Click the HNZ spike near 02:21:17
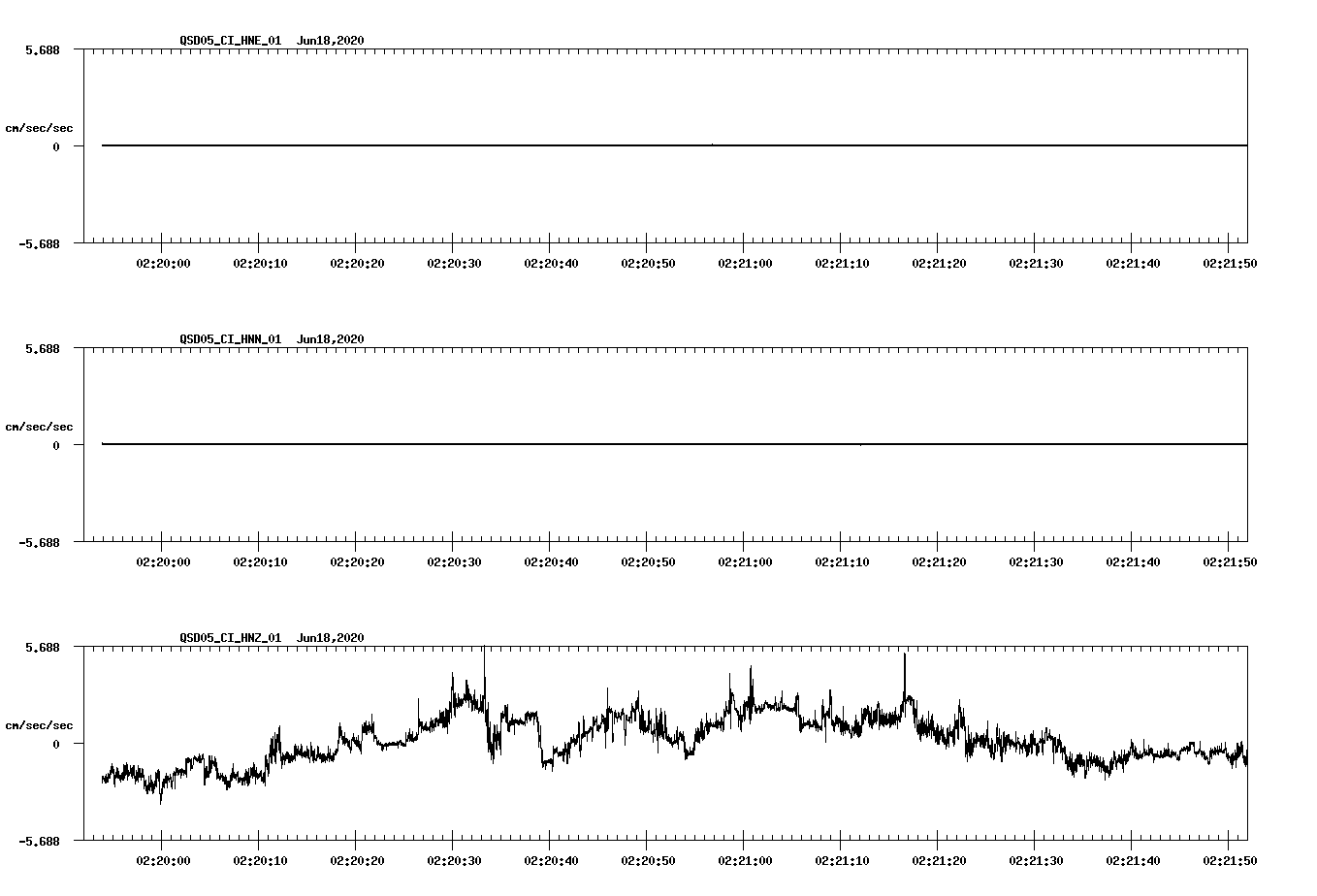The image size is (1317, 896). coord(904,674)
